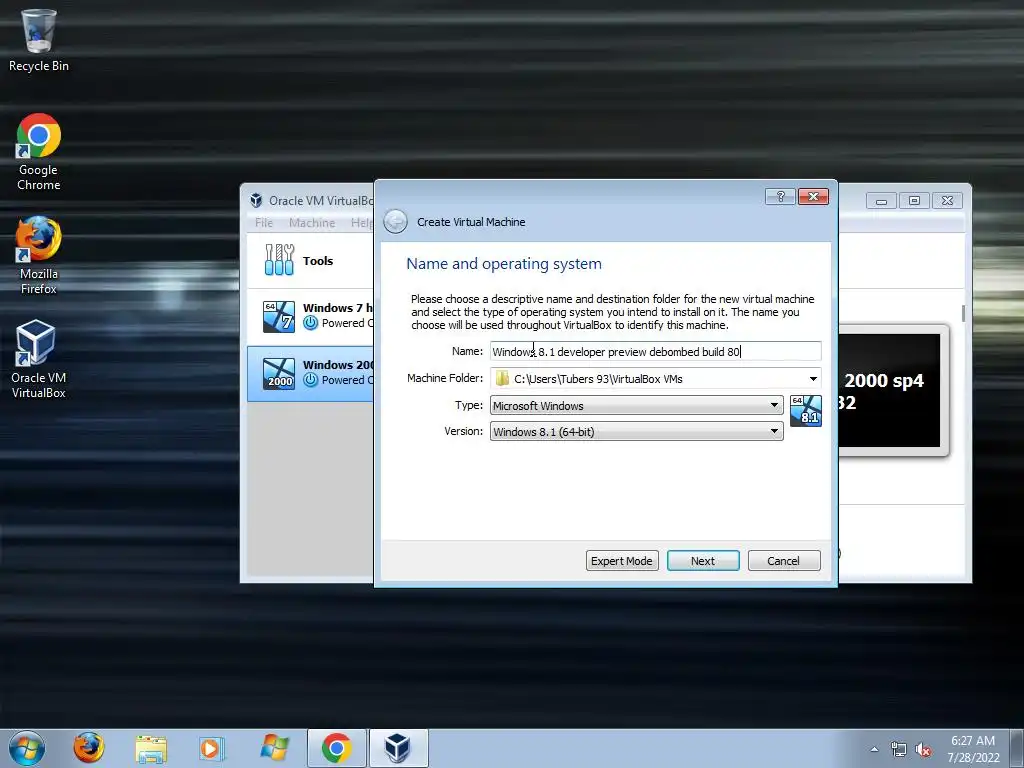1024x768 pixels.
Task: Click the VirtualBox cube icon in title bar
Action: [256, 200]
